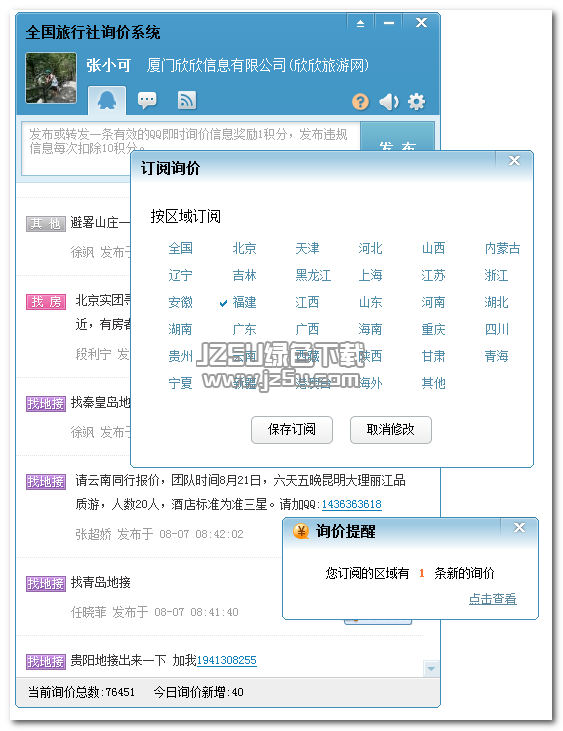Image resolution: width=563 pixels, height=731 pixels.
Task: Click 找地接 tag beside 请云南同行报价
Action: (46, 482)
